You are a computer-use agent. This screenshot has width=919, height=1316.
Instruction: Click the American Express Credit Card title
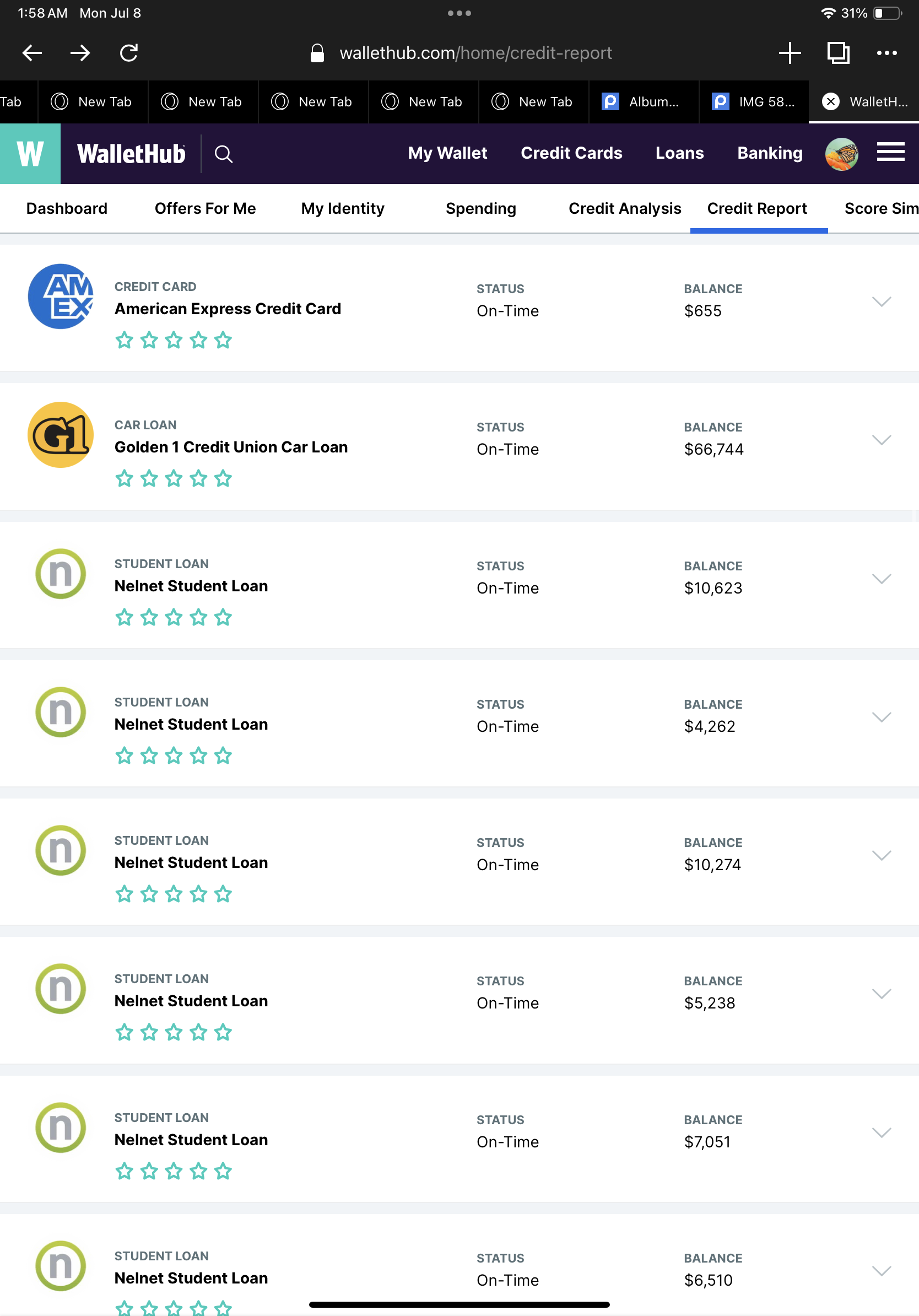(x=228, y=309)
